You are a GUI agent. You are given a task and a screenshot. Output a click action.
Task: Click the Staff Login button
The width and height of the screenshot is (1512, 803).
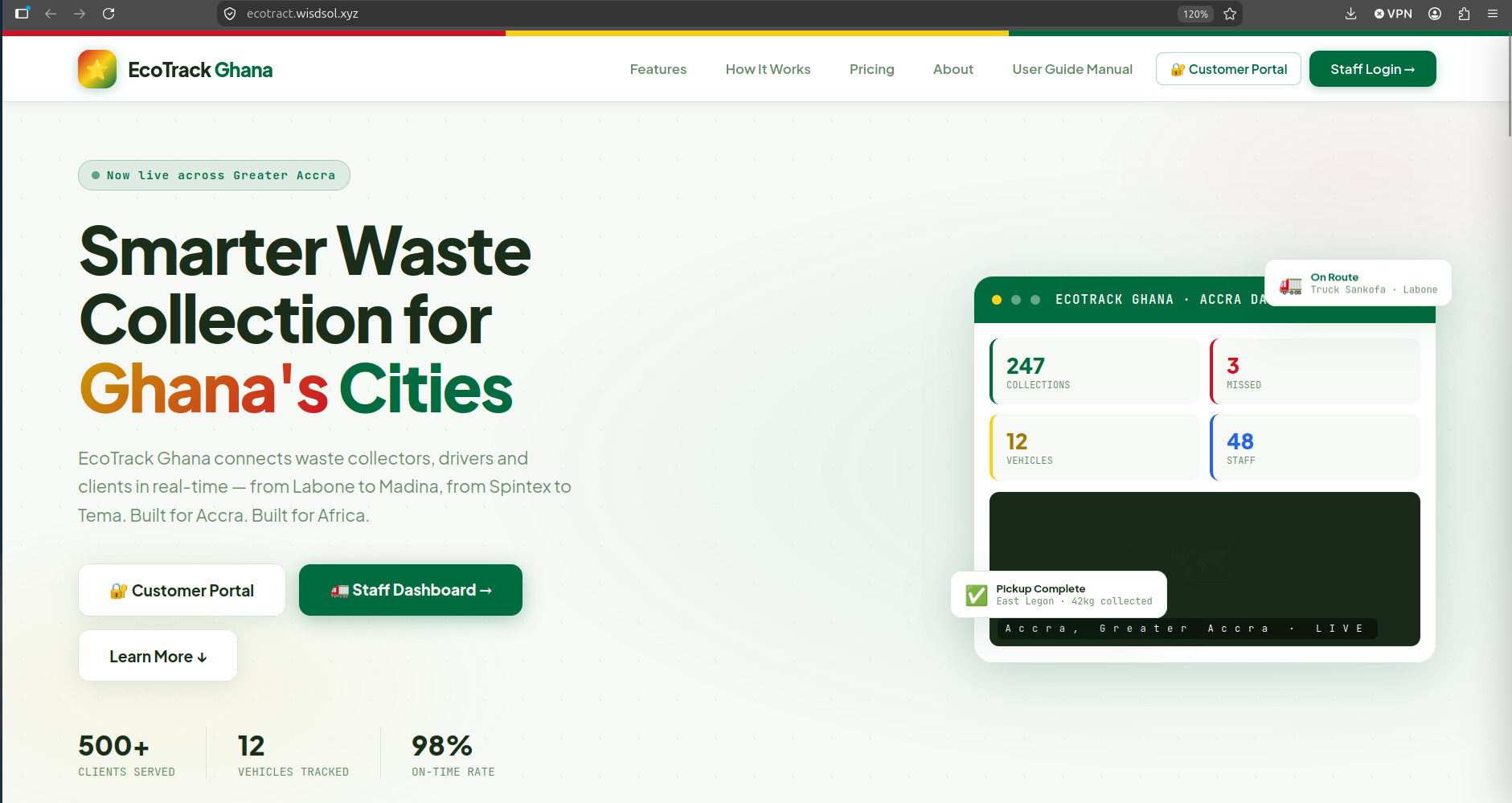(x=1372, y=69)
